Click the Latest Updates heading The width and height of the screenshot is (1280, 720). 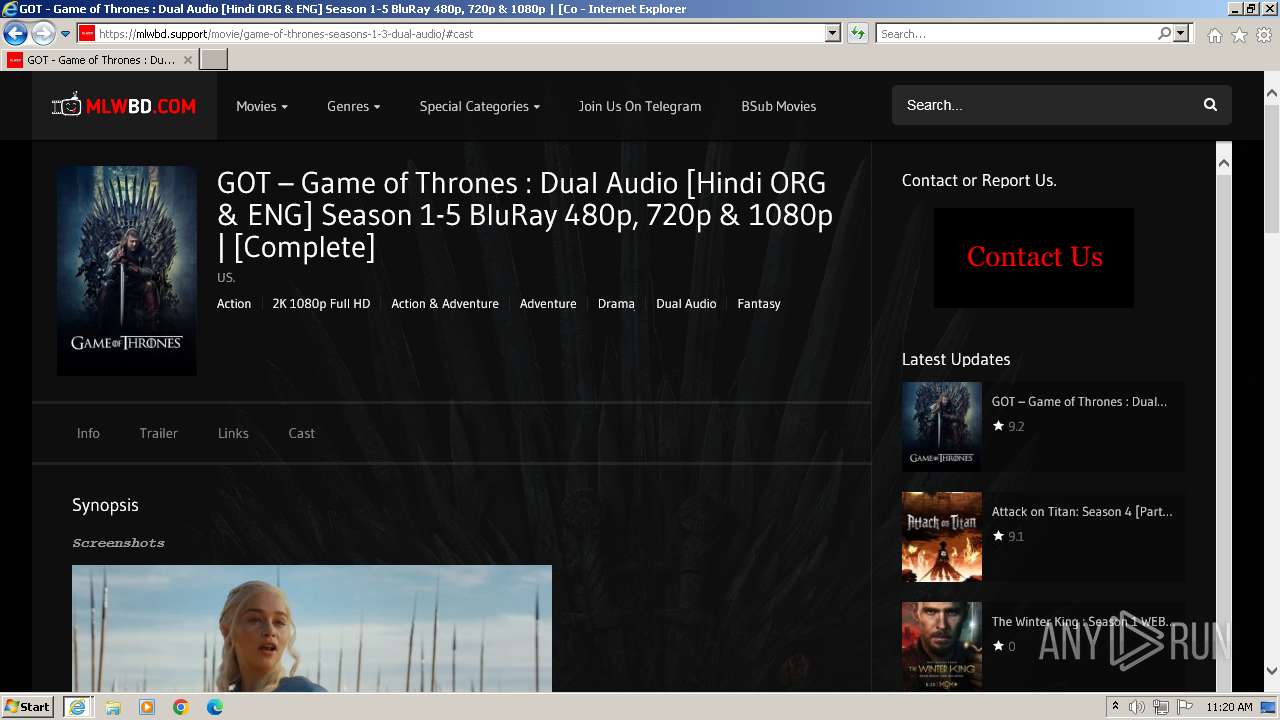pos(956,359)
